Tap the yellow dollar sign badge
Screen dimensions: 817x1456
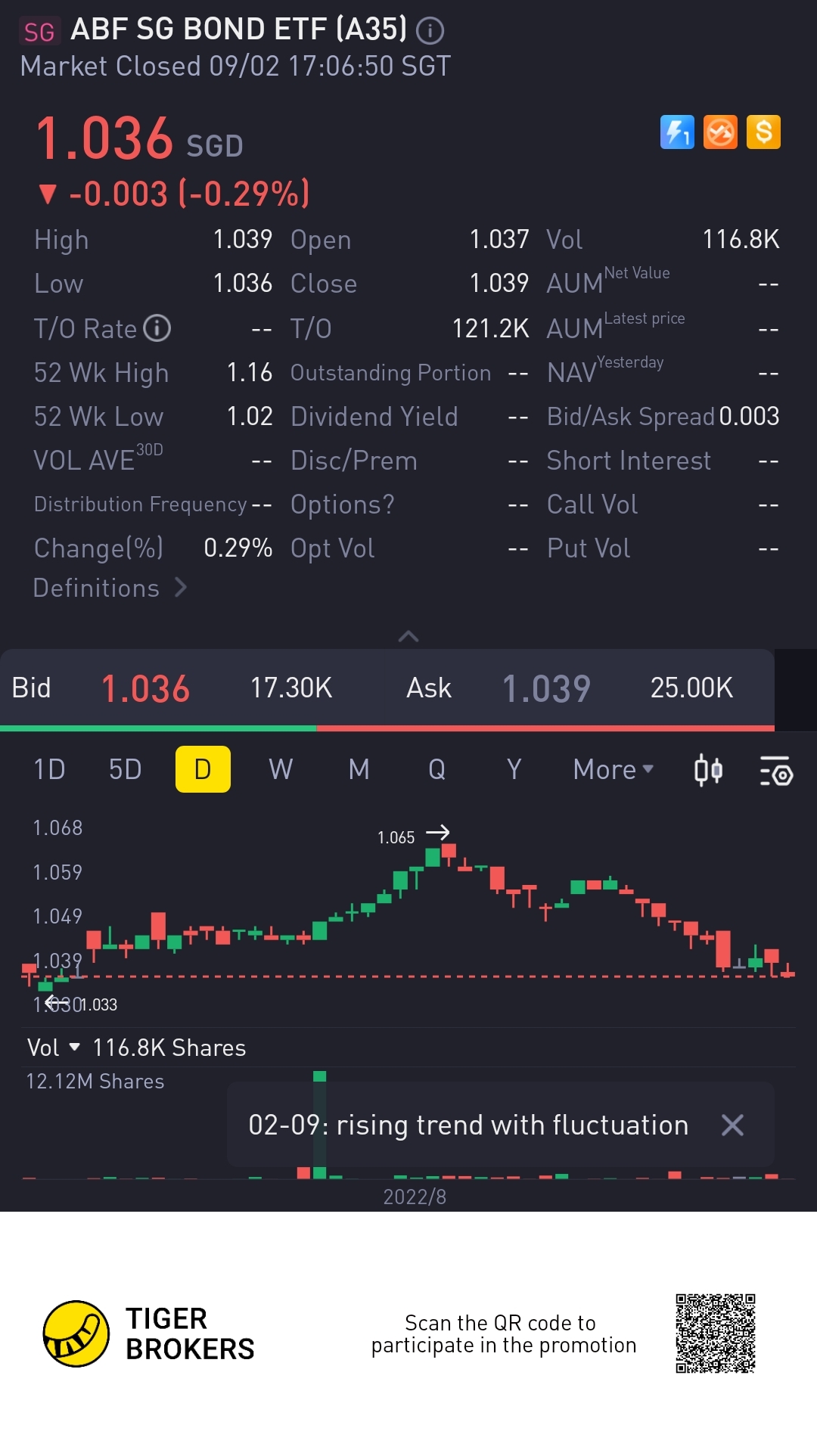763,132
